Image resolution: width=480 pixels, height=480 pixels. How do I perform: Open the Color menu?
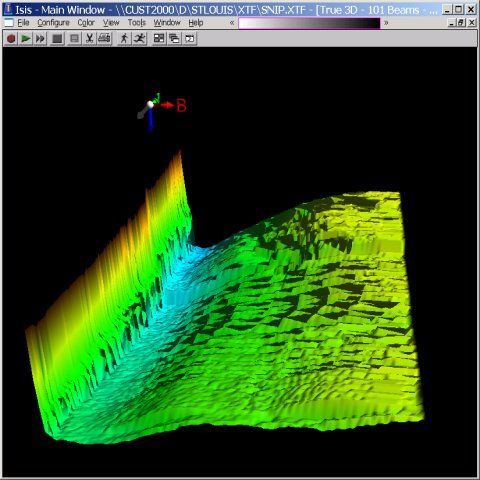coord(86,23)
